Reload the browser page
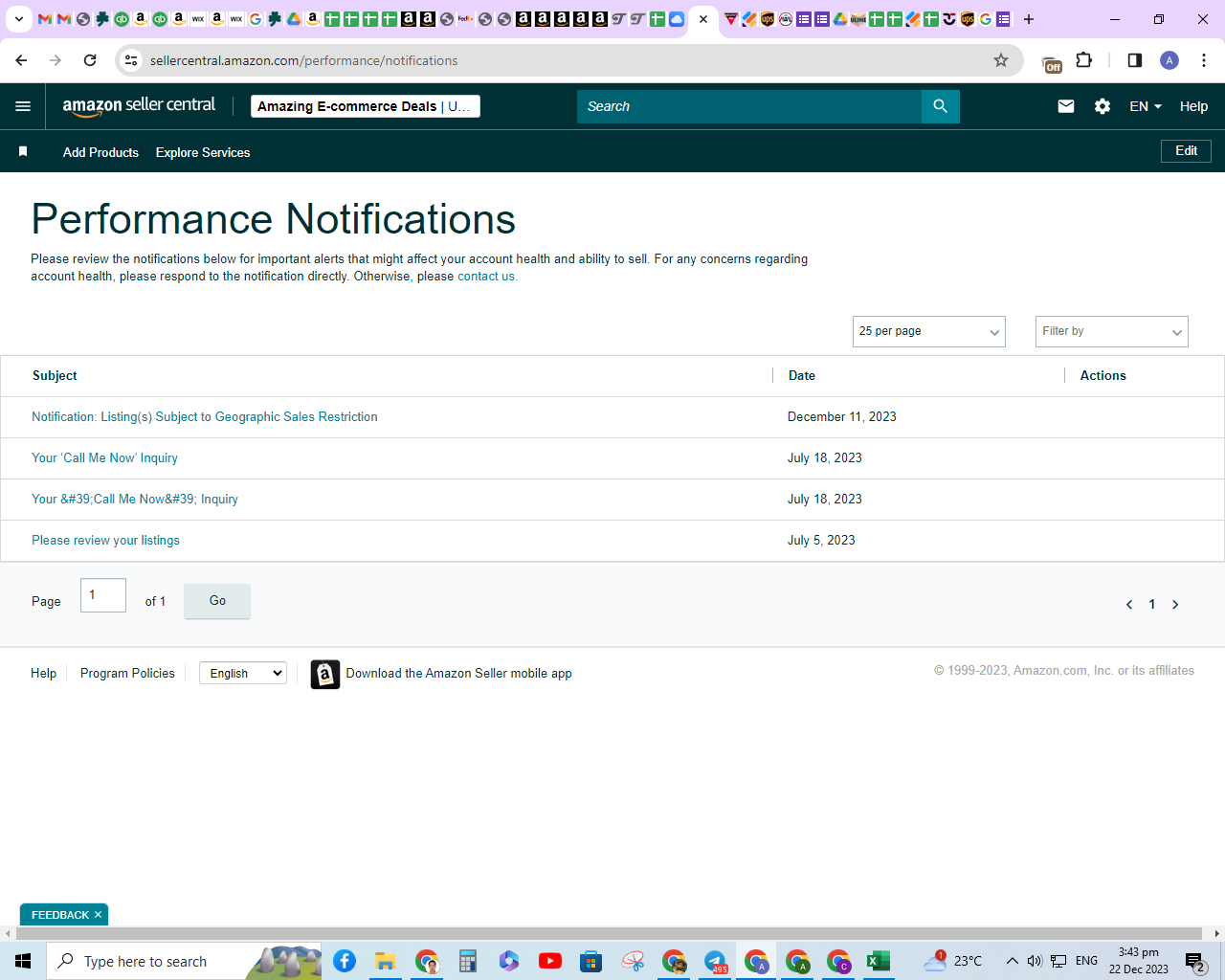The height and width of the screenshot is (980, 1225). (90, 60)
